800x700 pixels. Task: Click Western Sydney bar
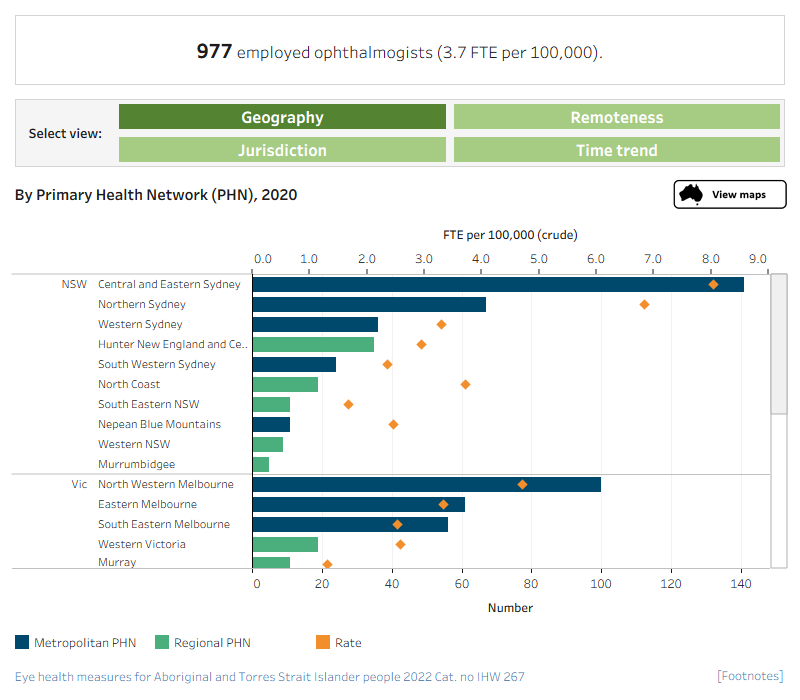click(315, 324)
